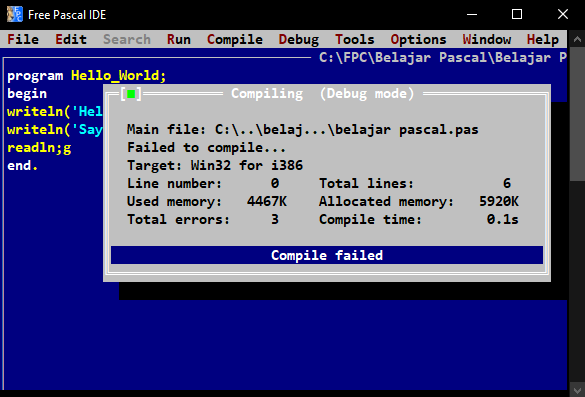
Task: Minimize the Free Pascal IDE window
Action: [x=472, y=15]
